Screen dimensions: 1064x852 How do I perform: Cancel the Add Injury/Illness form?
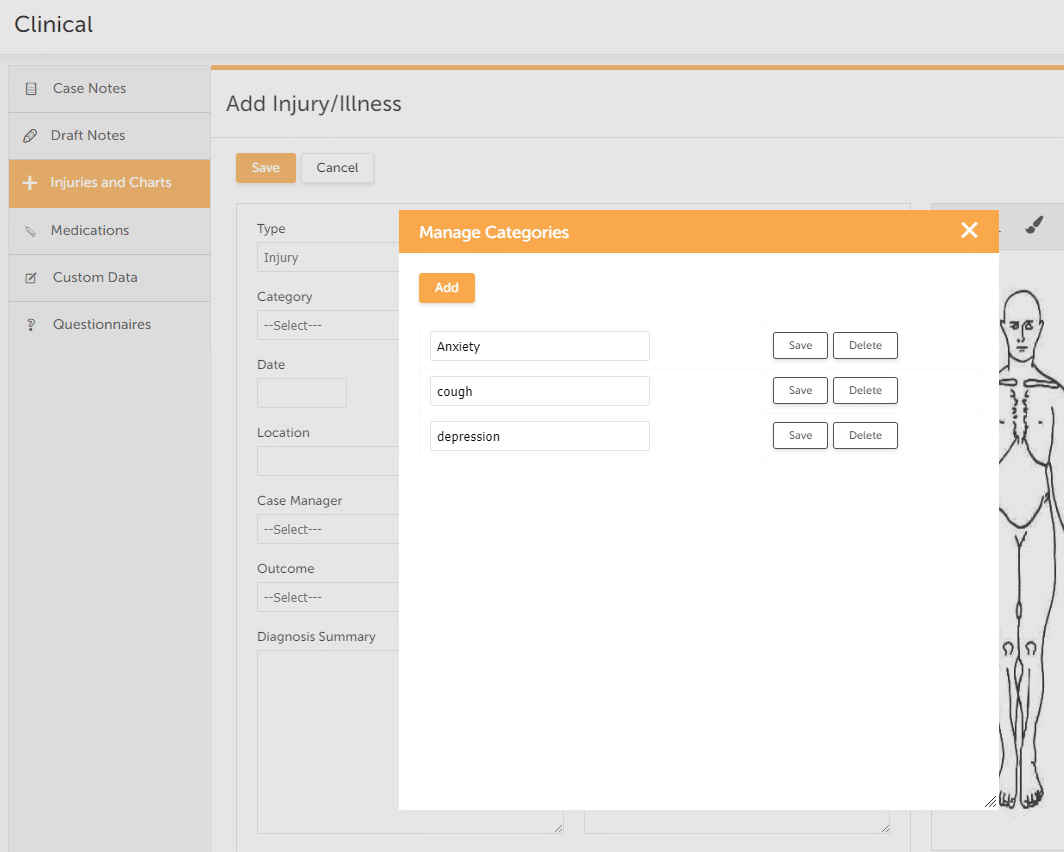click(x=337, y=168)
